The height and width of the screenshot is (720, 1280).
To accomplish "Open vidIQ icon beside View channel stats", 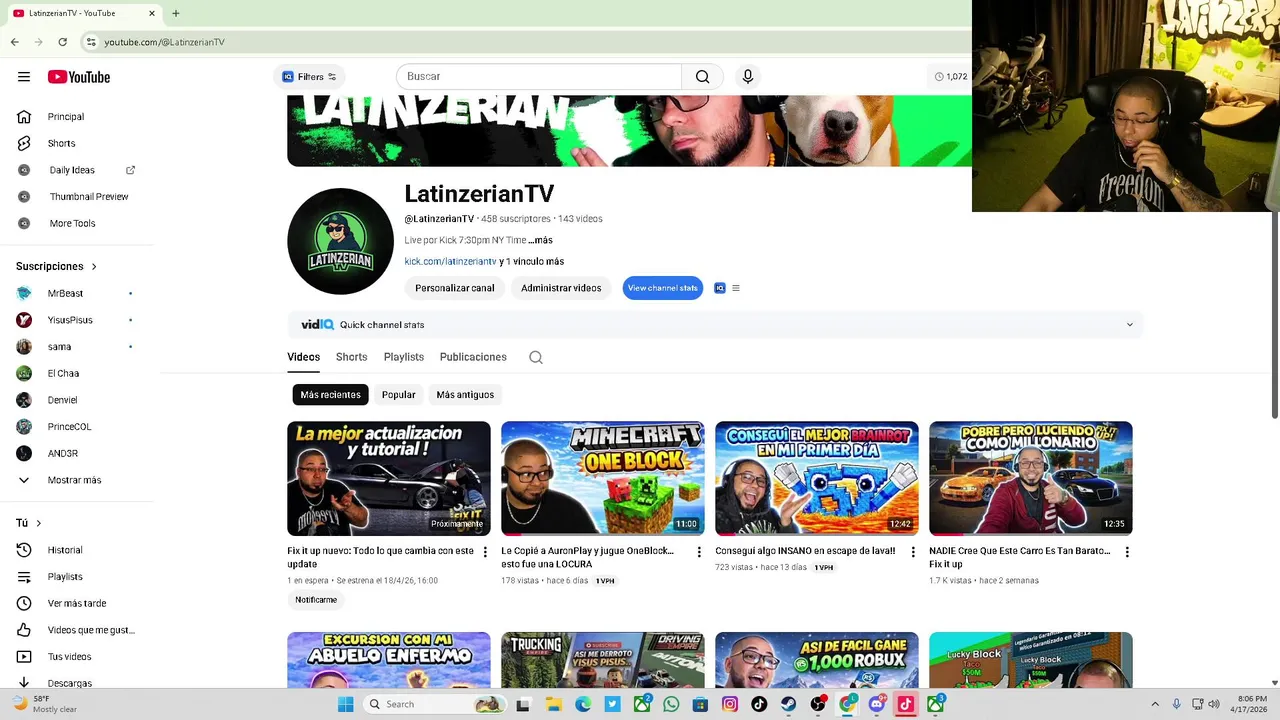I will tap(719, 288).
